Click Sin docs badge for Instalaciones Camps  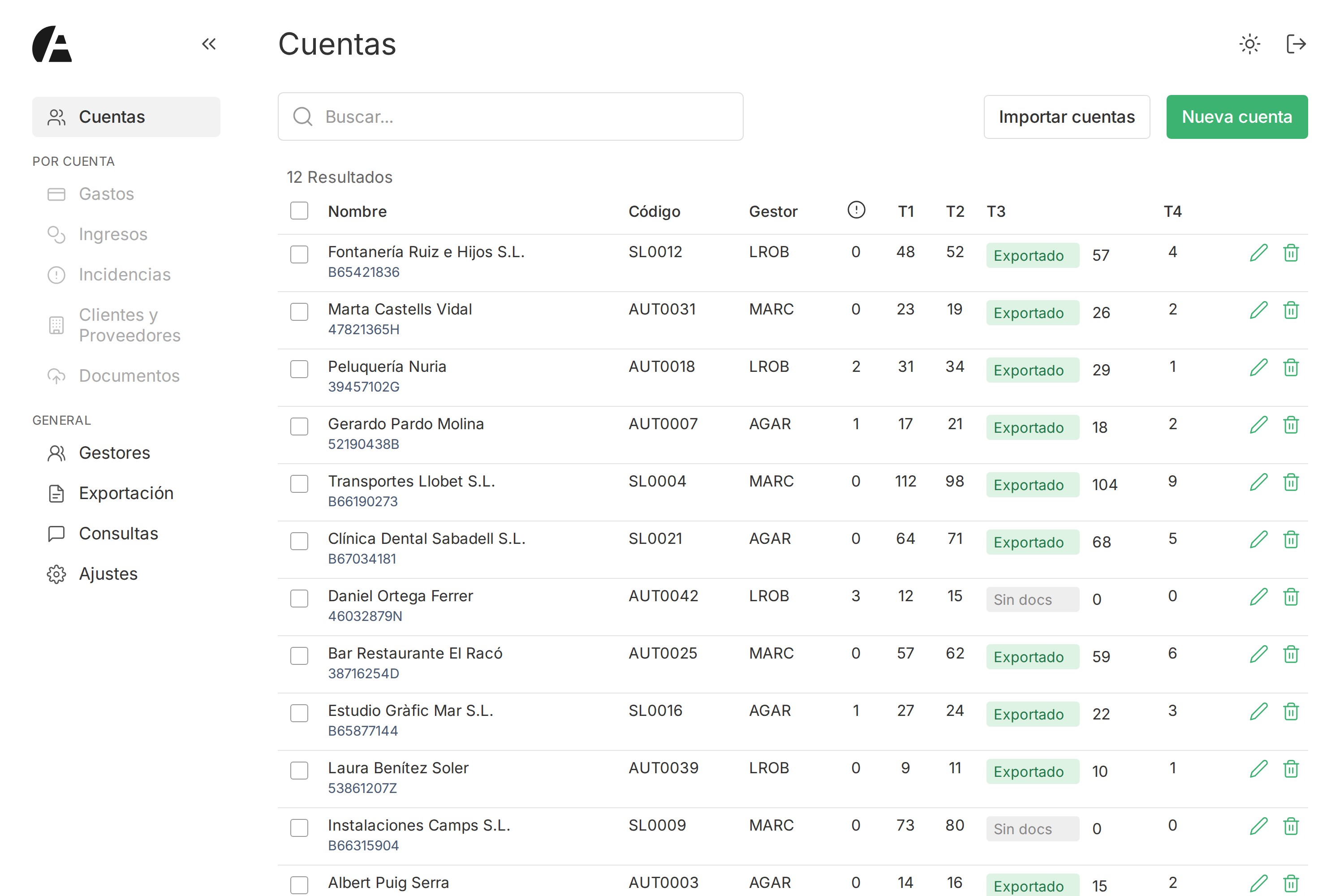click(1033, 828)
